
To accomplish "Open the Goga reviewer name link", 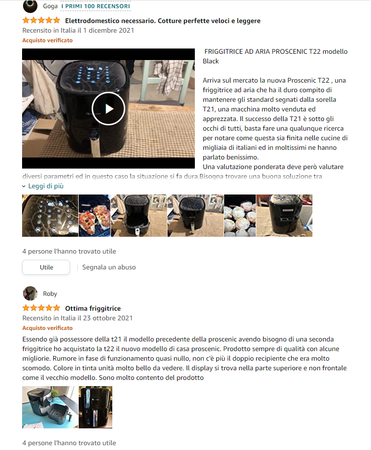I will click(50, 6).
